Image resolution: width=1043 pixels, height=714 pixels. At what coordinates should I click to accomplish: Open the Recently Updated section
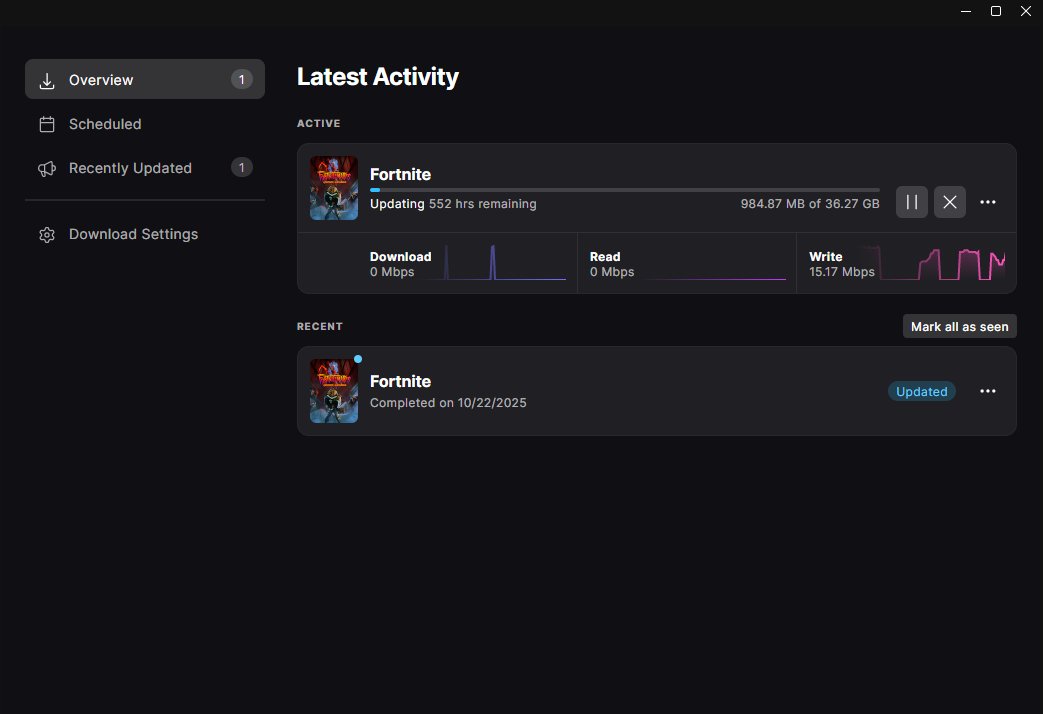coord(145,168)
